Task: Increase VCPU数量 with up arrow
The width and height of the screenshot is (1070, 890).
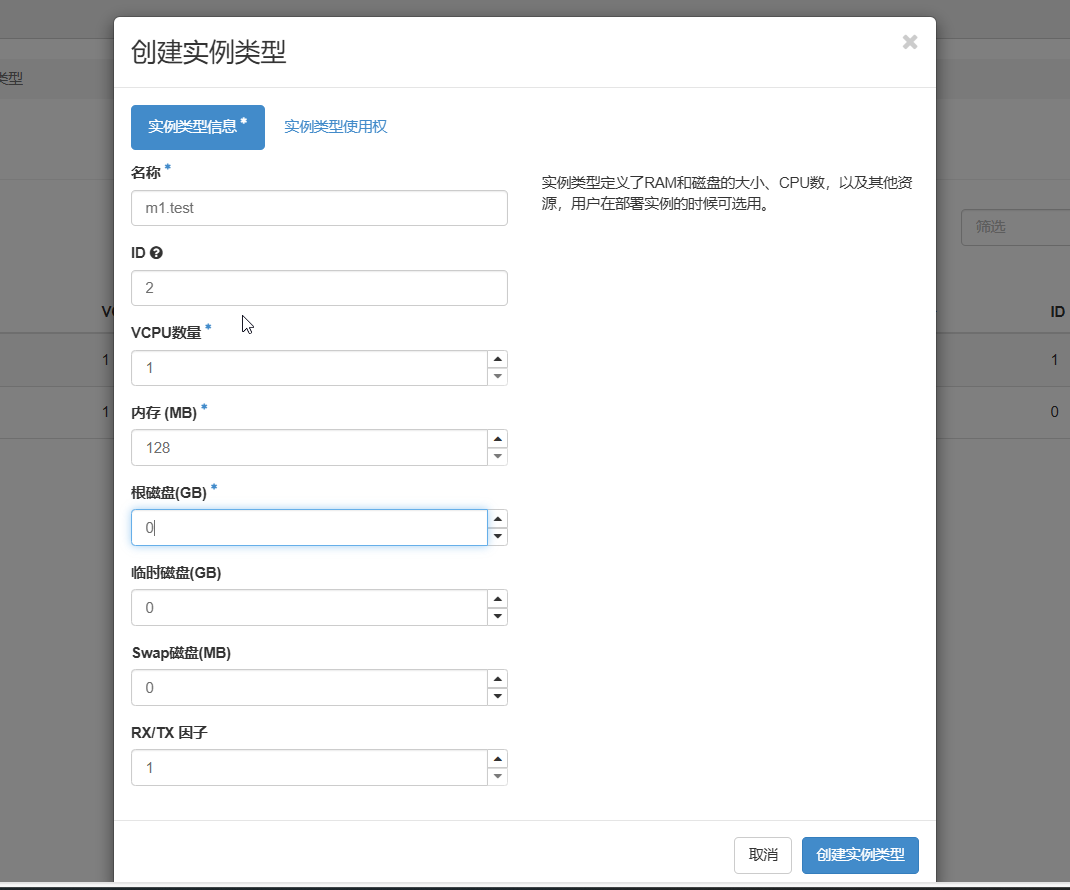Action: pos(497,359)
